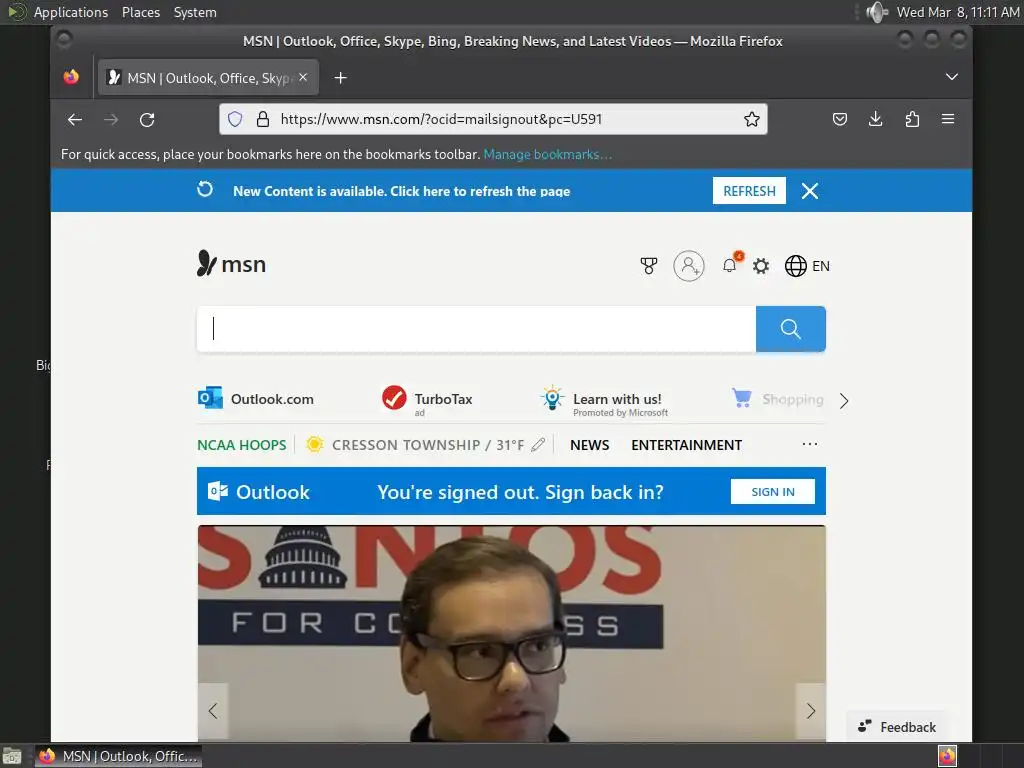The image size is (1024, 768).
Task: Dismiss the new content banner X
Action: tap(810, 191)
